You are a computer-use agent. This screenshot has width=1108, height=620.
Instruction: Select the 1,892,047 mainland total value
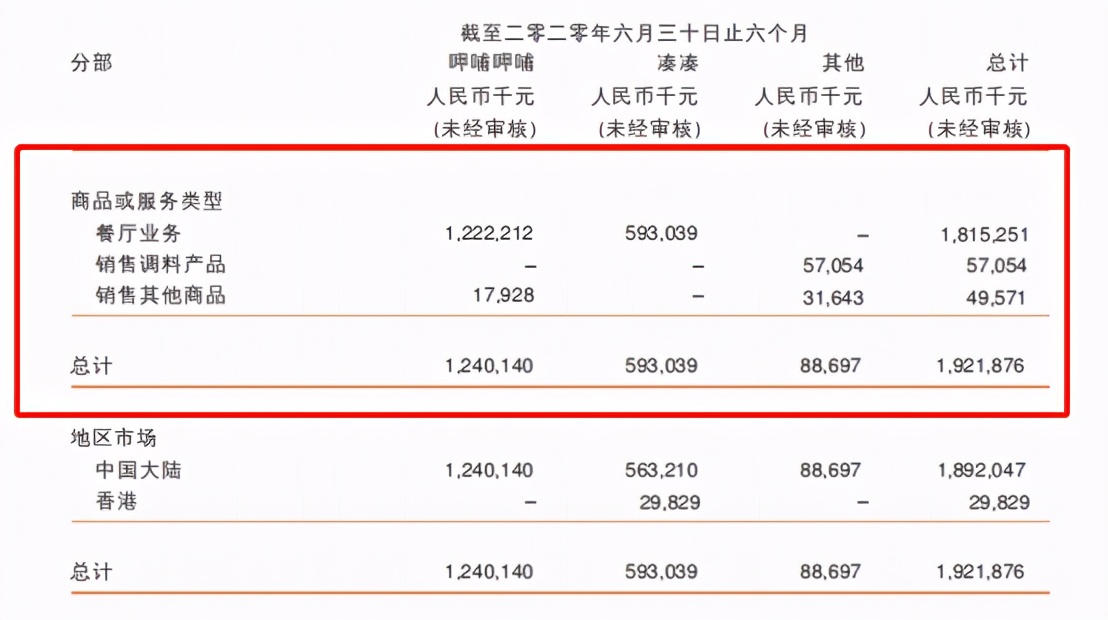pyautogui.click(x=982, y=470)
